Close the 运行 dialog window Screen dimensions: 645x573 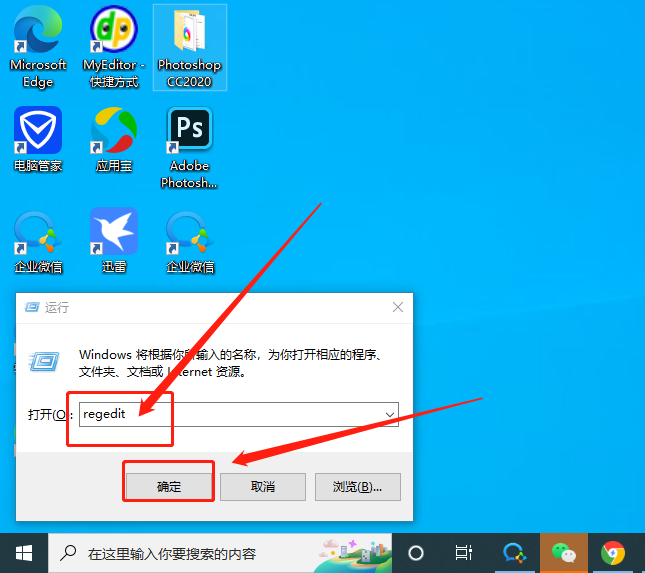coord(398,307)
